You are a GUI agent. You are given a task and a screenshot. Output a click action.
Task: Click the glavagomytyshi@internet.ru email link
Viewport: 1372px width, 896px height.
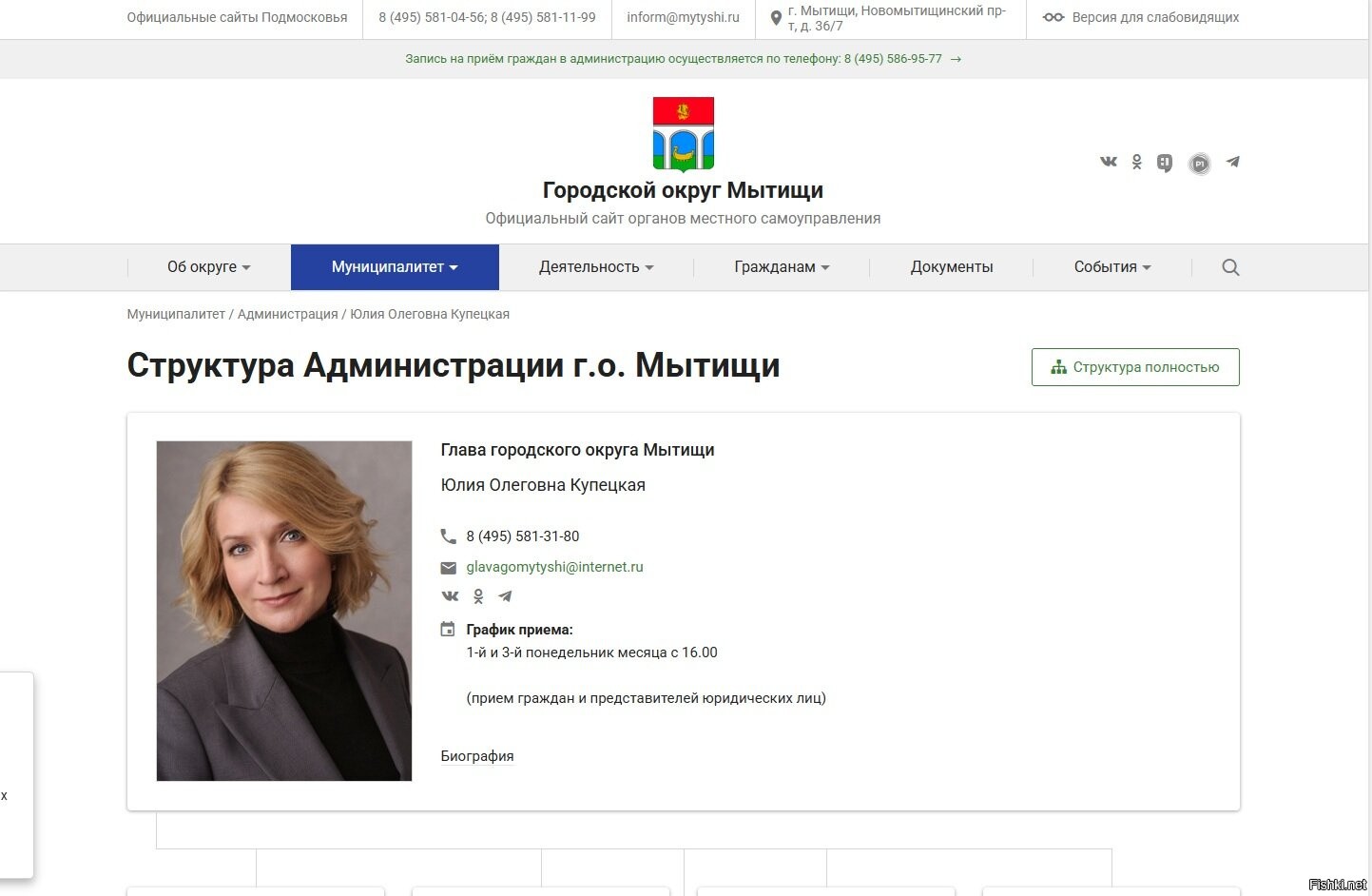pyautogui.click(x=554, y=567)
